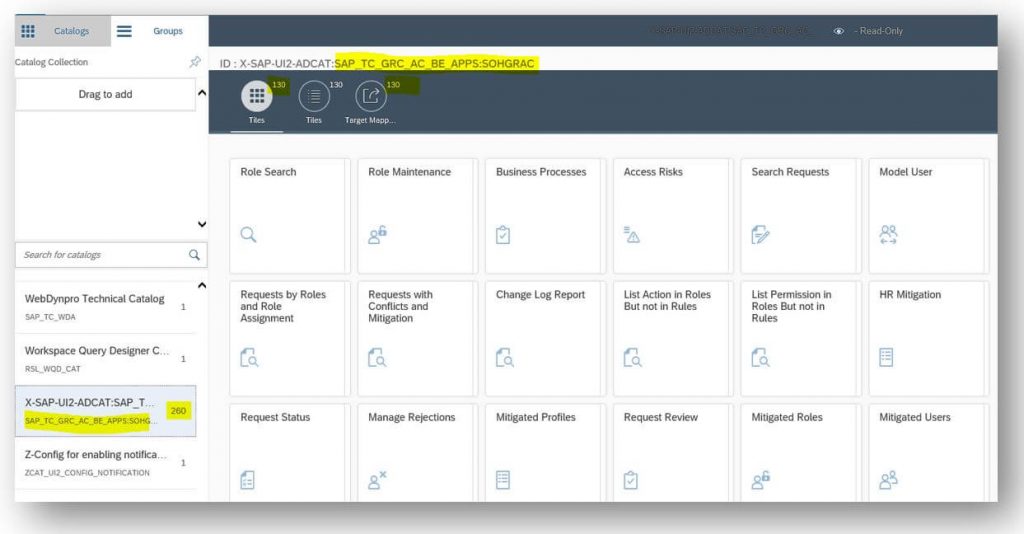Screen dimensions: 1024x534
Task: Focus the Search for catalogs field
Action: (104, 255)
